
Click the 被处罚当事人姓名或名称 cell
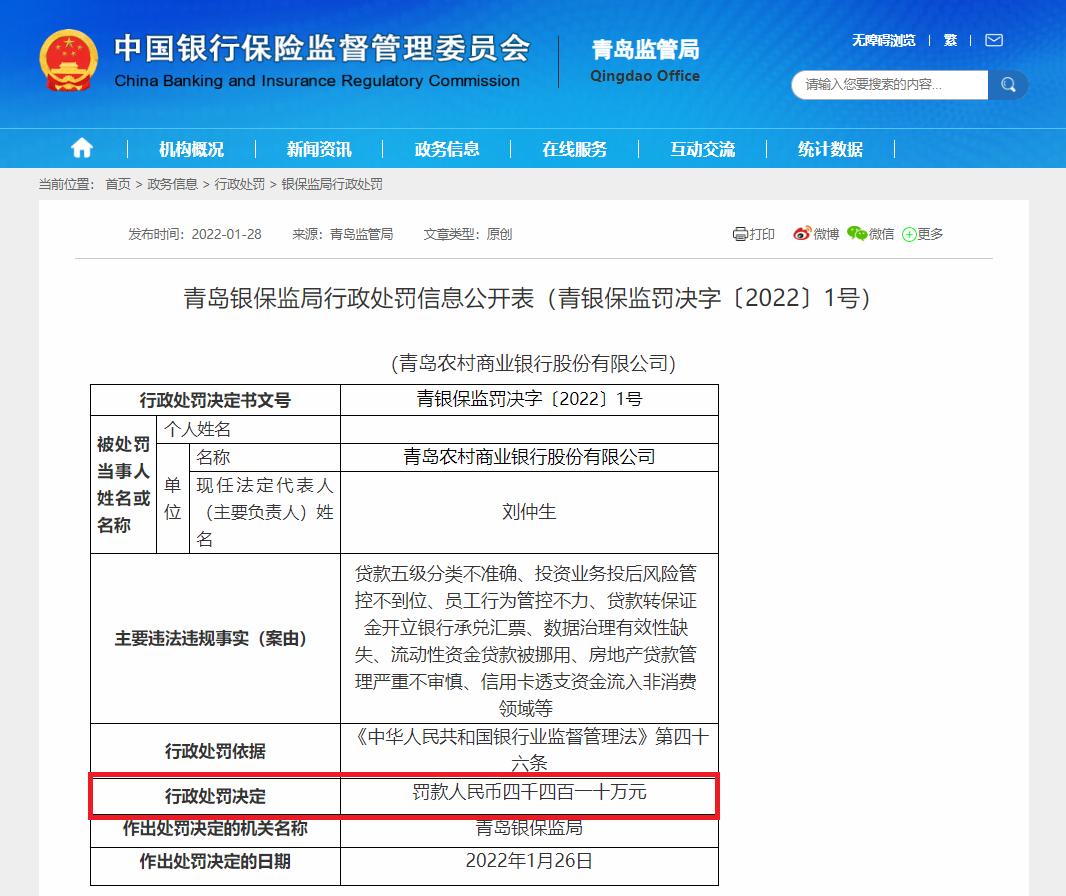(x=123, y=485)
